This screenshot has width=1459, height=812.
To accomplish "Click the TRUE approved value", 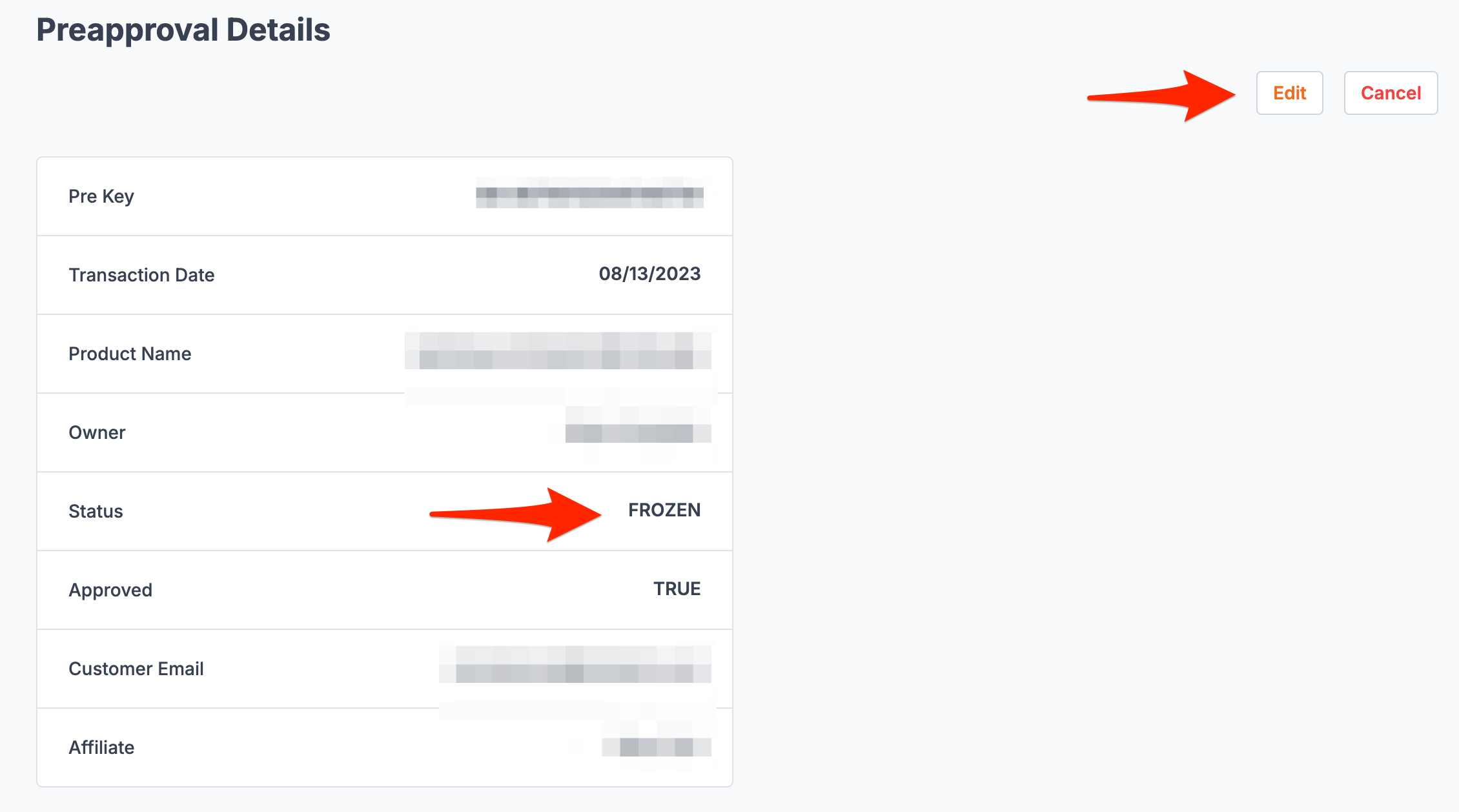I will 676,588.
